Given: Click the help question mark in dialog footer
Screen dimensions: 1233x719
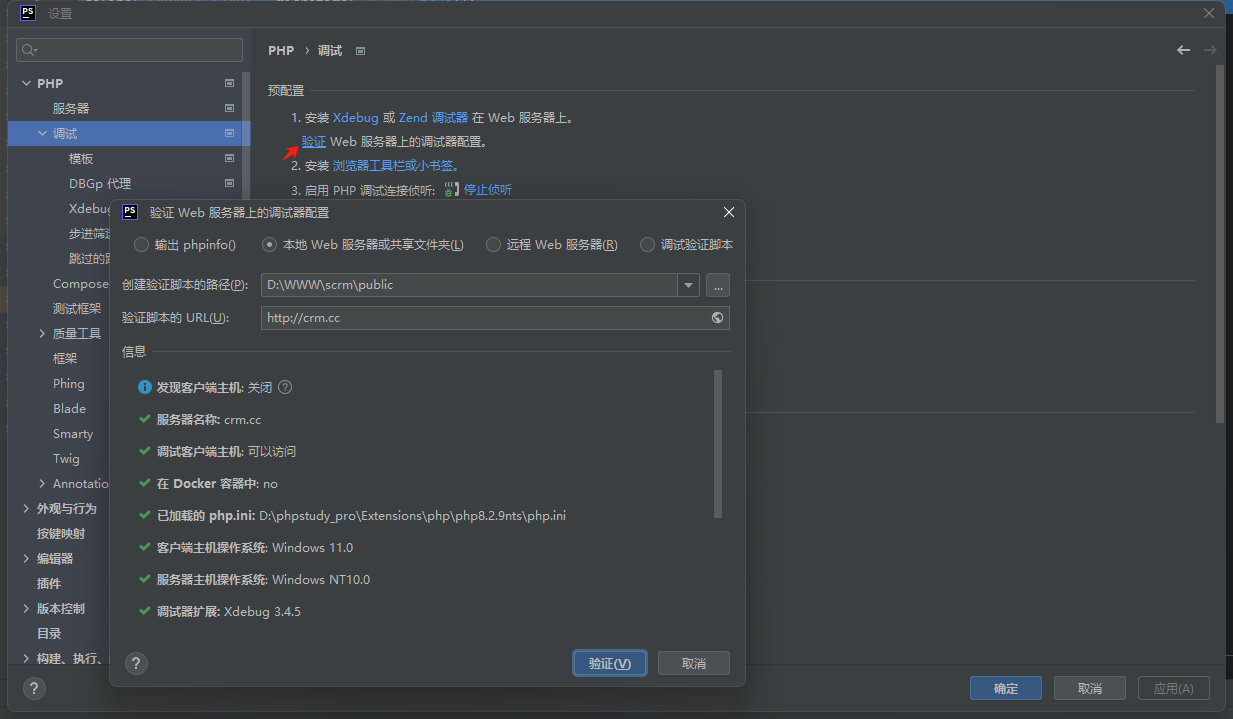Looking at the screenshot, I should [137, 663].
